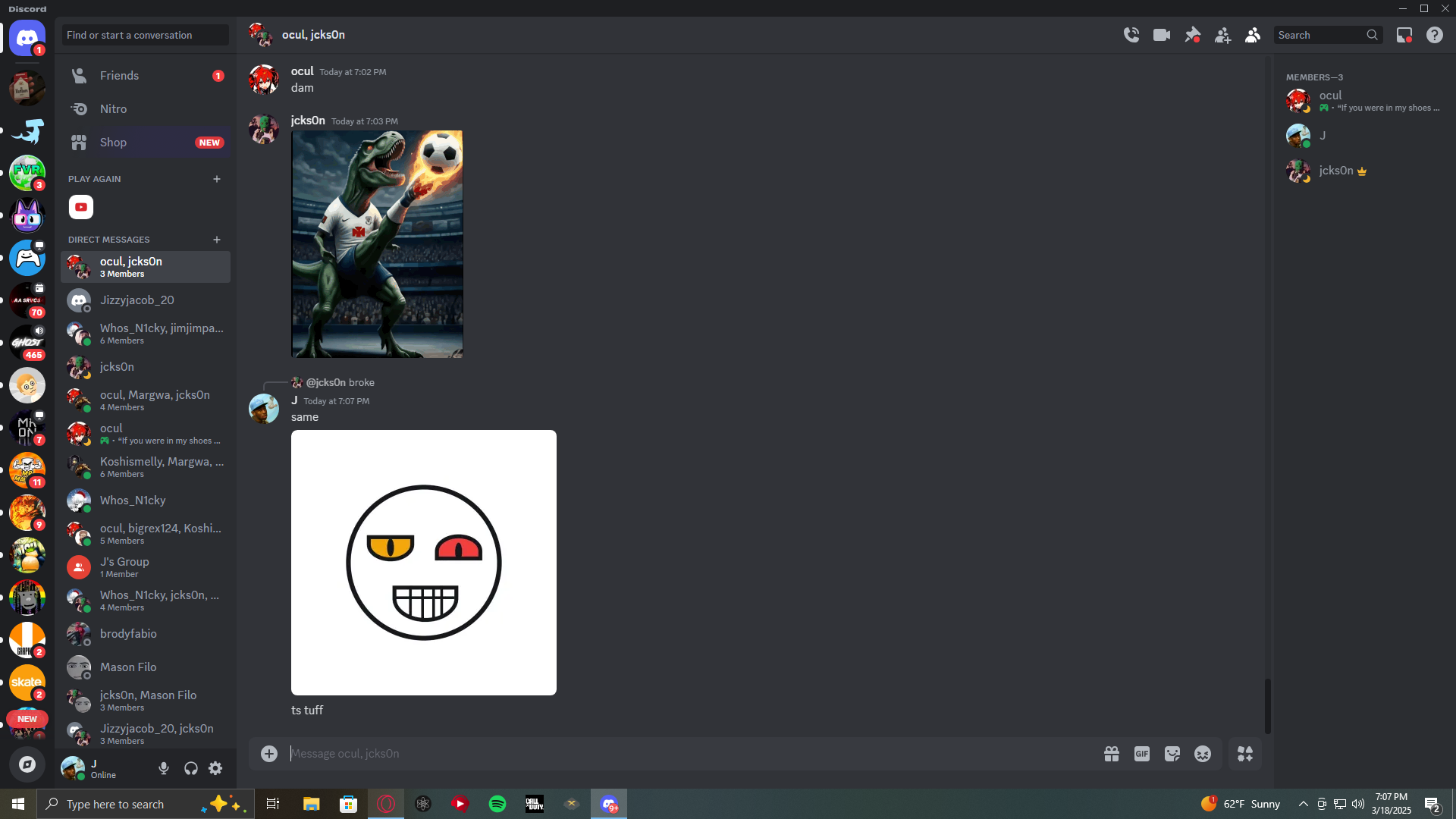This screenshot has width=1456, height=819.
Task: Open the system volume control
Action: [x=1358, y=804]
